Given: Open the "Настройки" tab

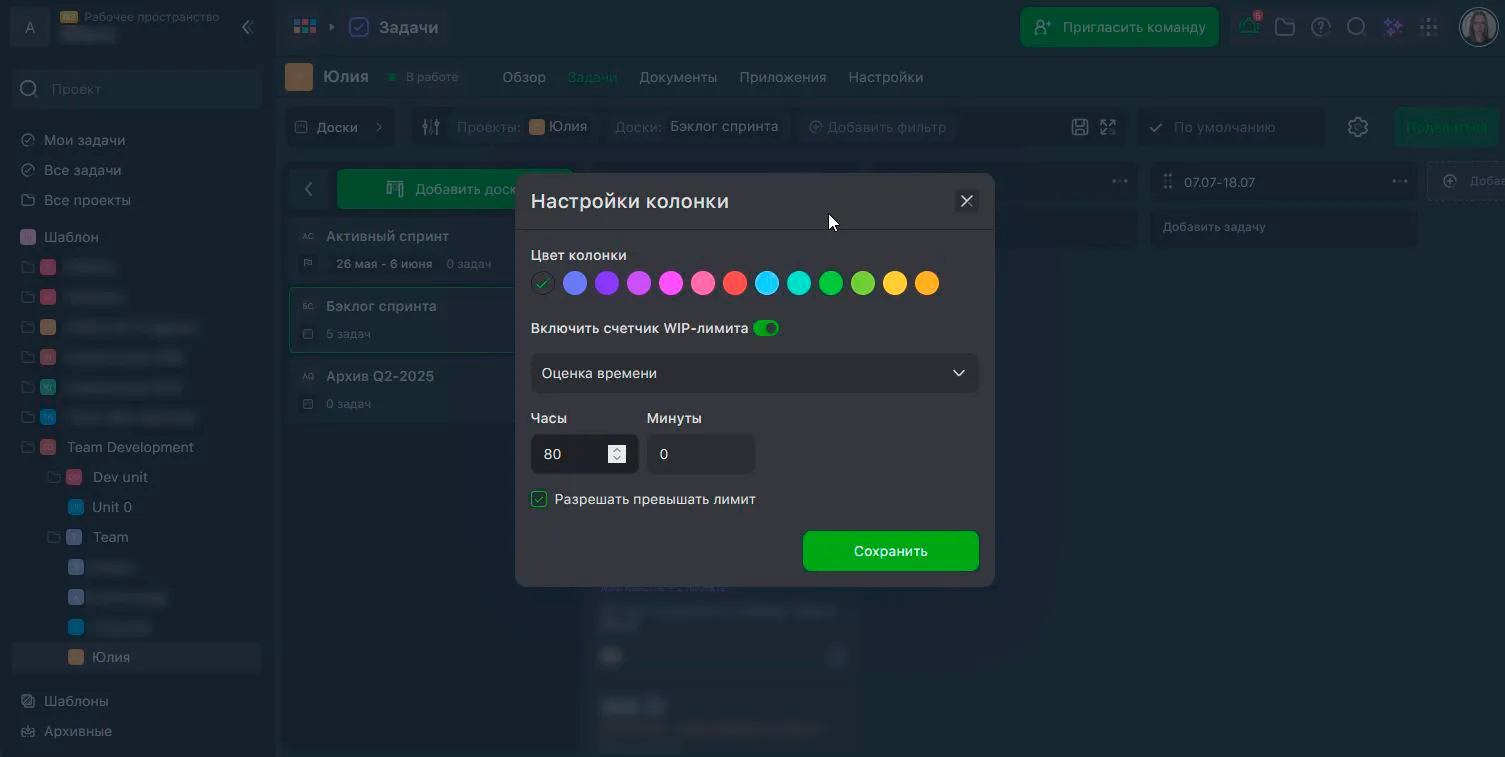Looking at the screenshot, I should click(885, 77).
